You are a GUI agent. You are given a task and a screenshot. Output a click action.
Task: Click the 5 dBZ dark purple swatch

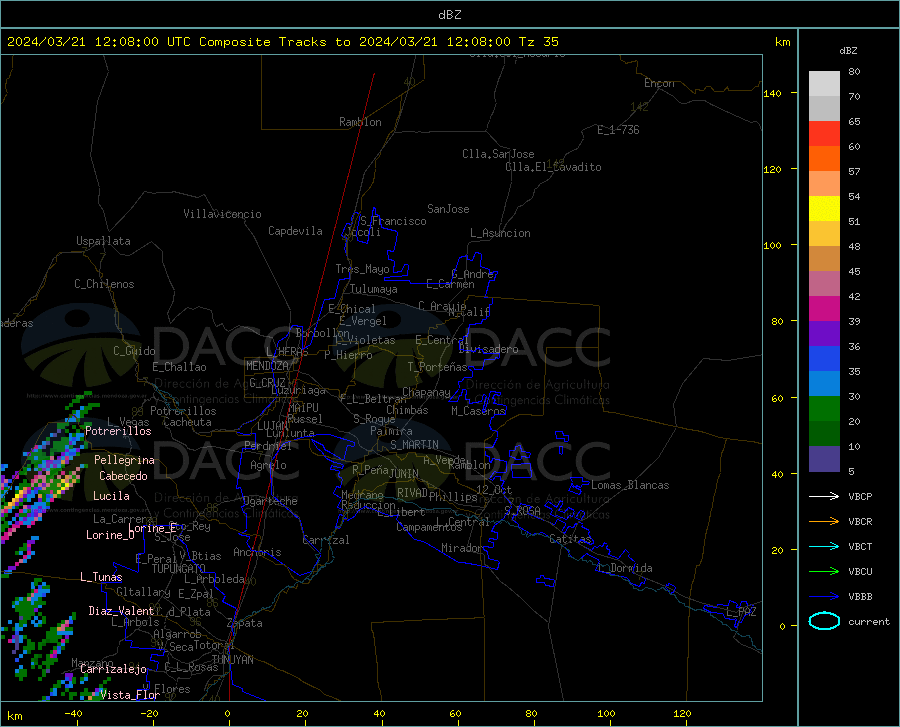click(x=824, y=459)
